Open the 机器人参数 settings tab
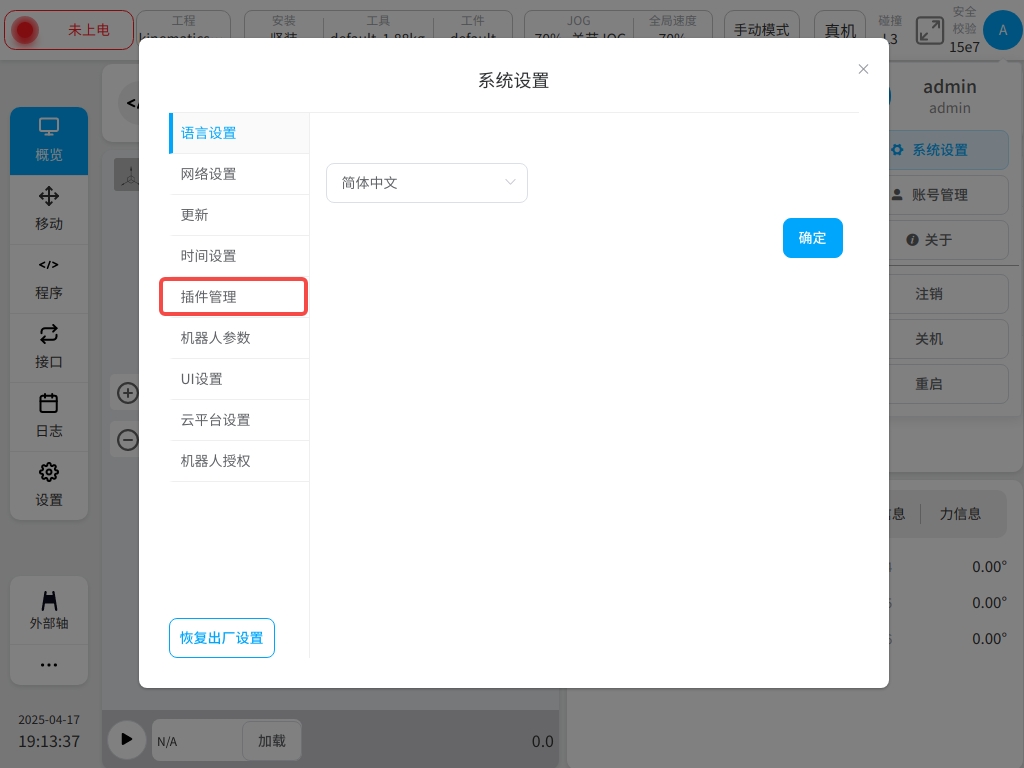Image resolution: width=1024 pixels, height=768 pixels. (234, 338)
